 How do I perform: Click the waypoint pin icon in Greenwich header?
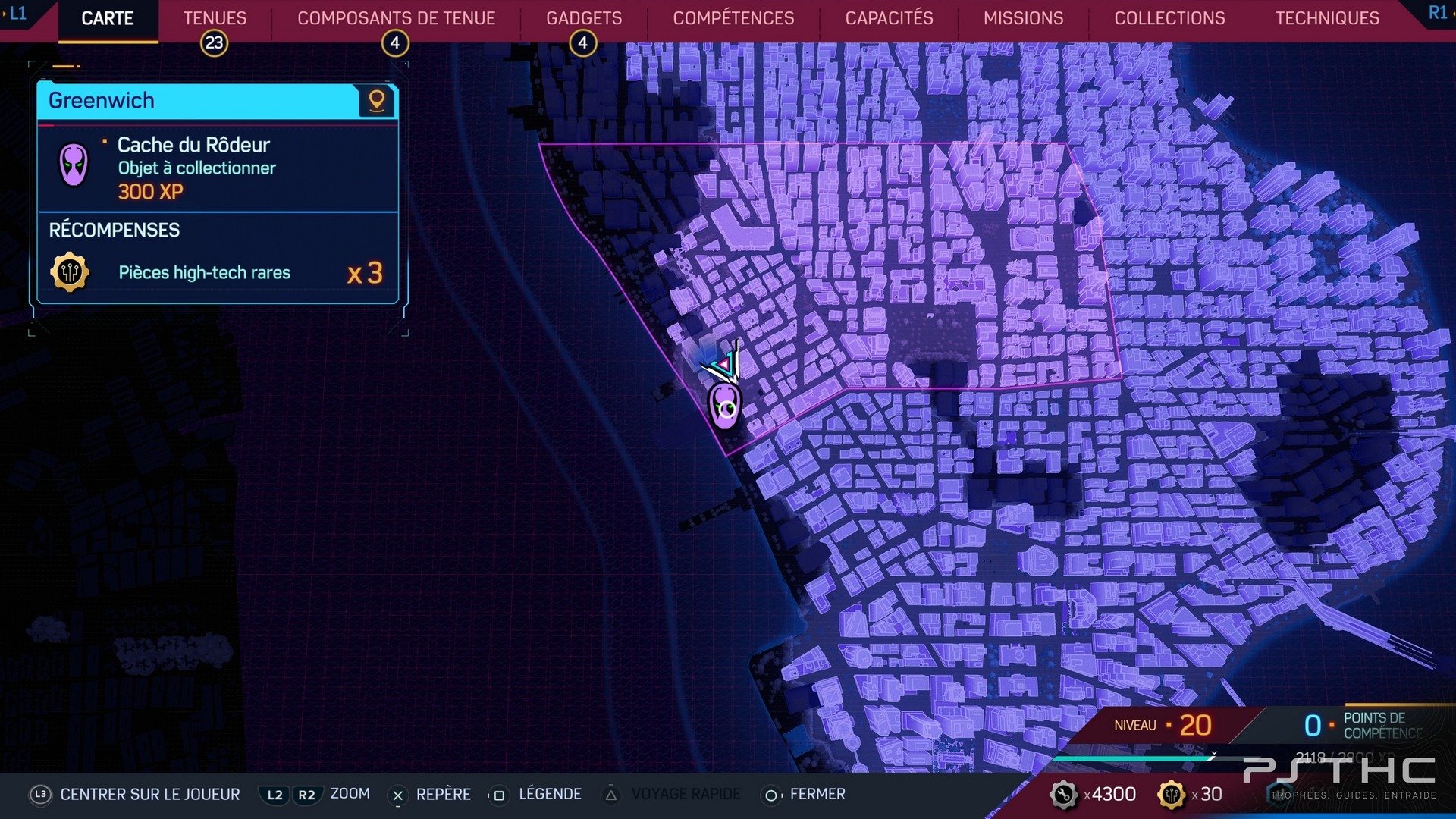(376, 101)
